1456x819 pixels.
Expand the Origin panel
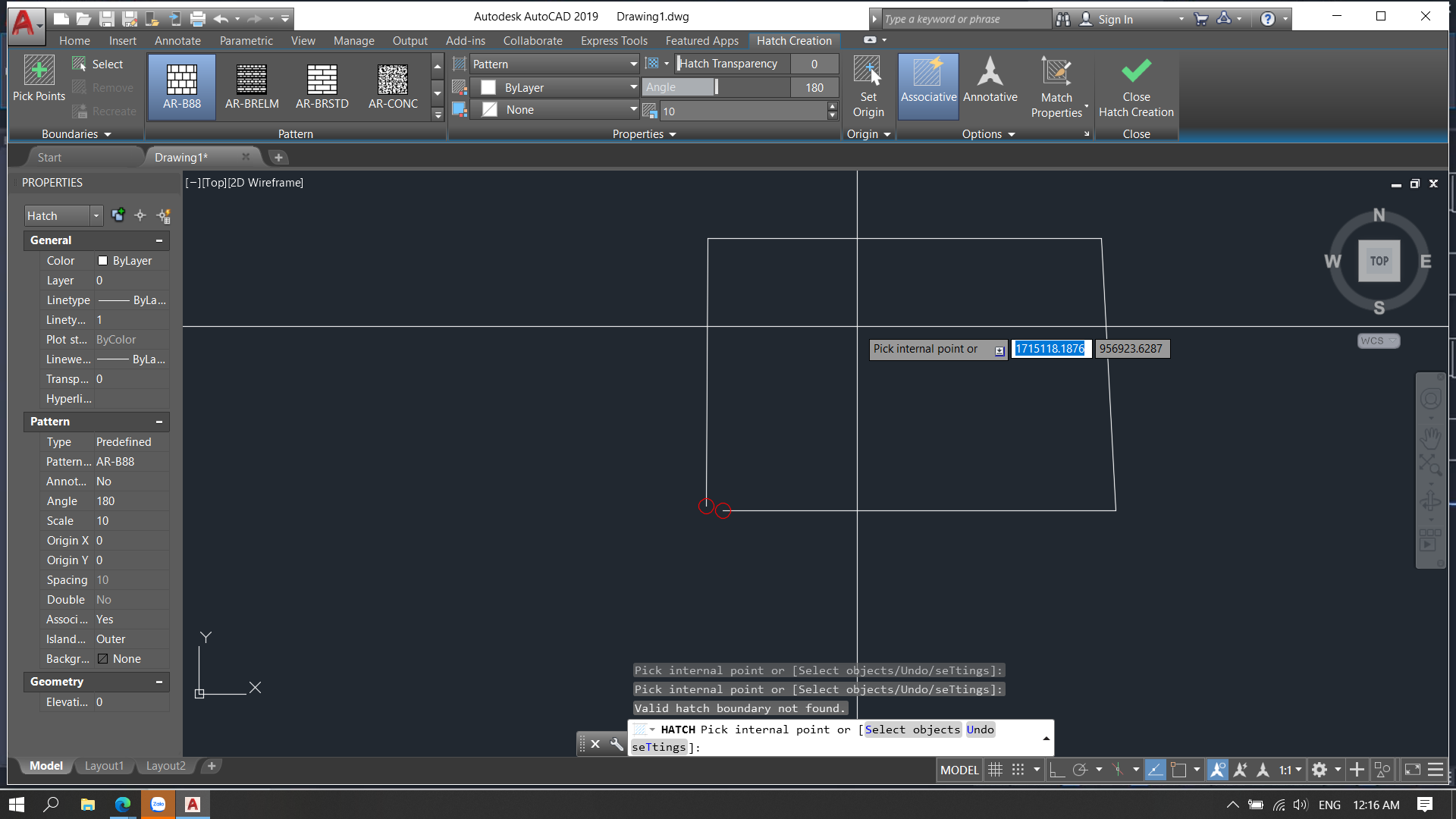pos(868,134)
